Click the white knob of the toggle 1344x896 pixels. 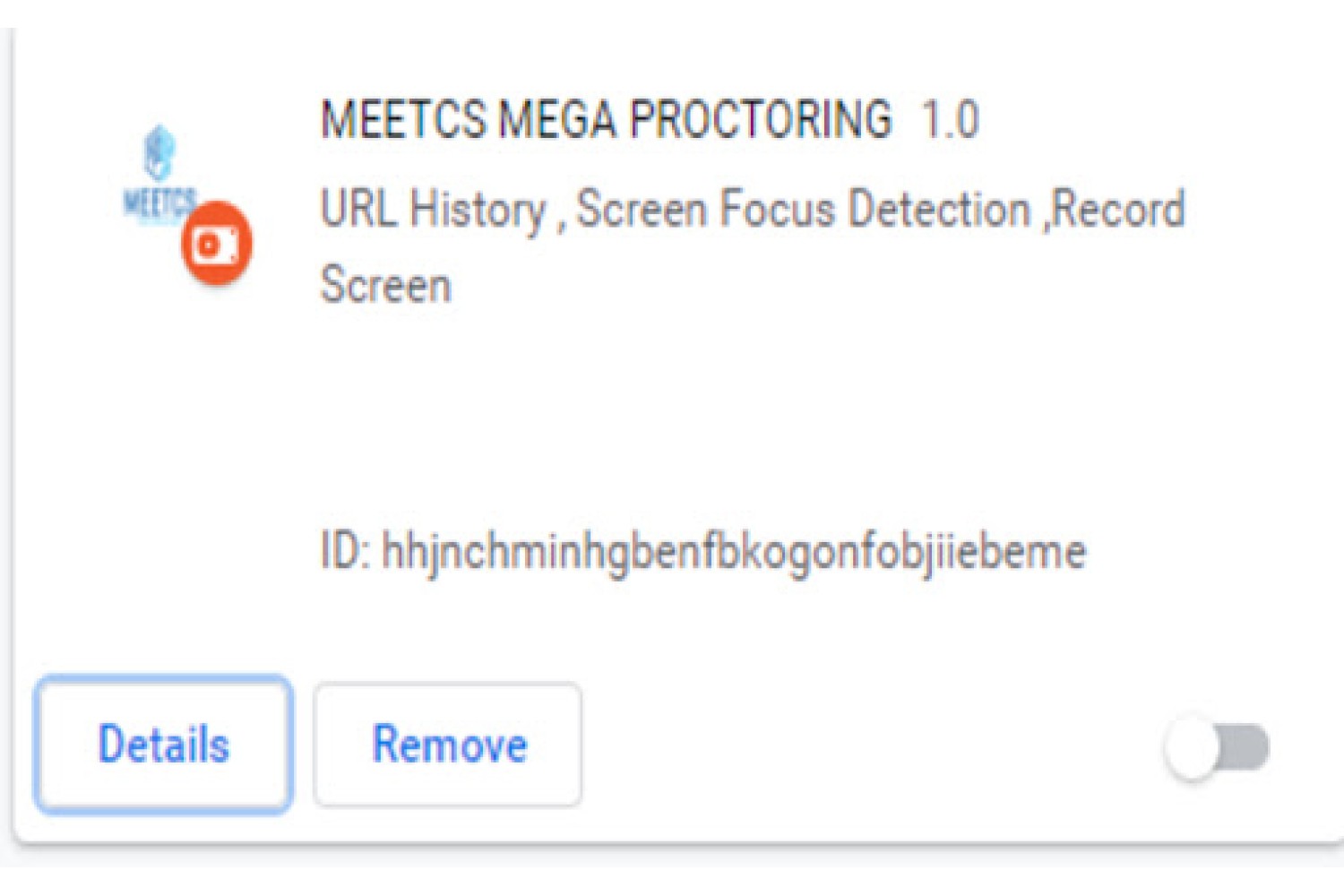(1192, 747)
